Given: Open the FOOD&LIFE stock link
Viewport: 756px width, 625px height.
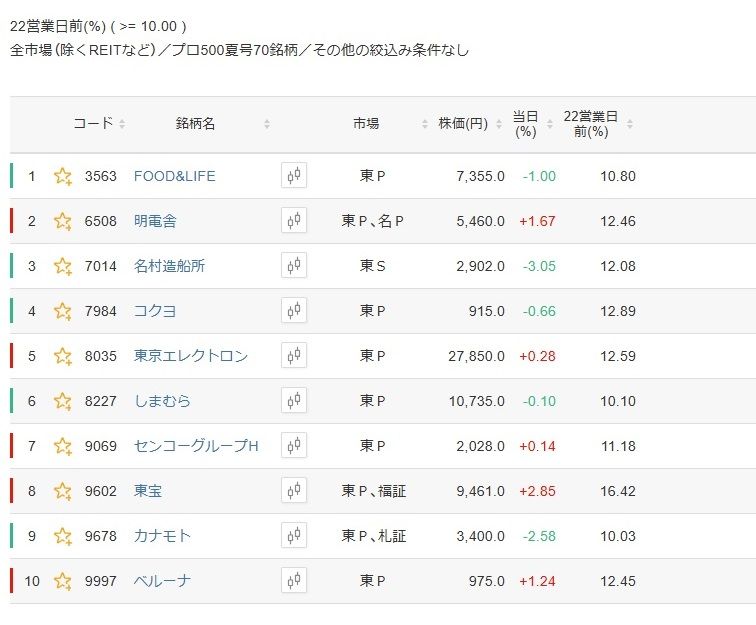Looking at the screenshot, I should [x=175, y=176].
